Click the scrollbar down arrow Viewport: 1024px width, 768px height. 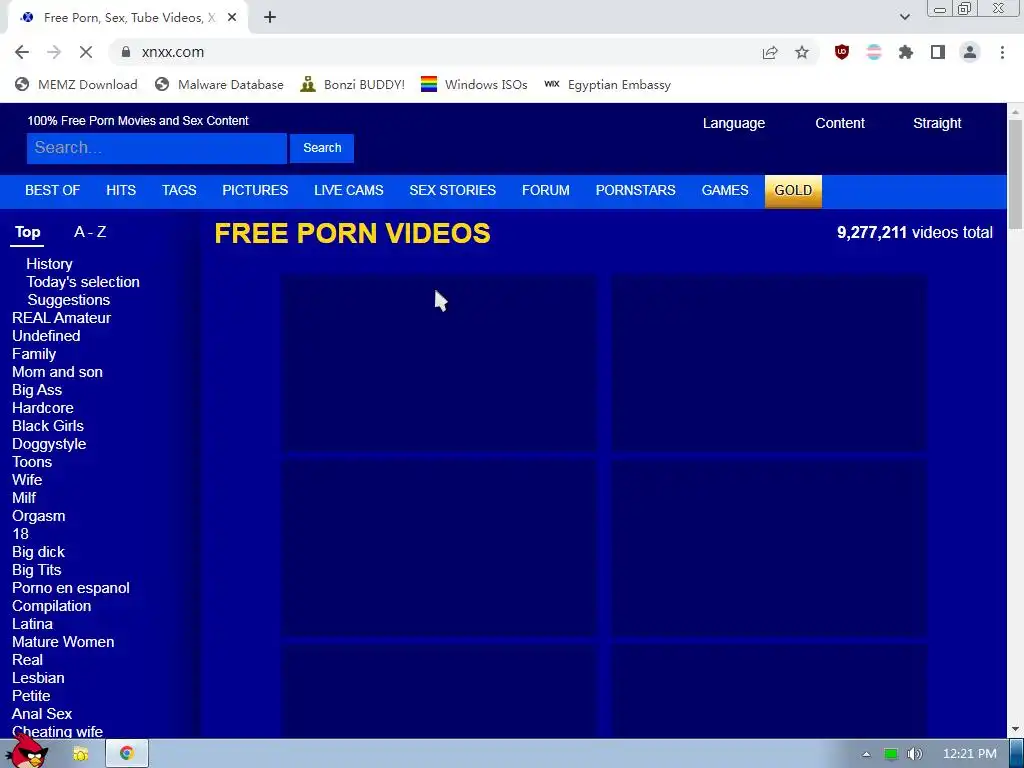point(1016,729)
